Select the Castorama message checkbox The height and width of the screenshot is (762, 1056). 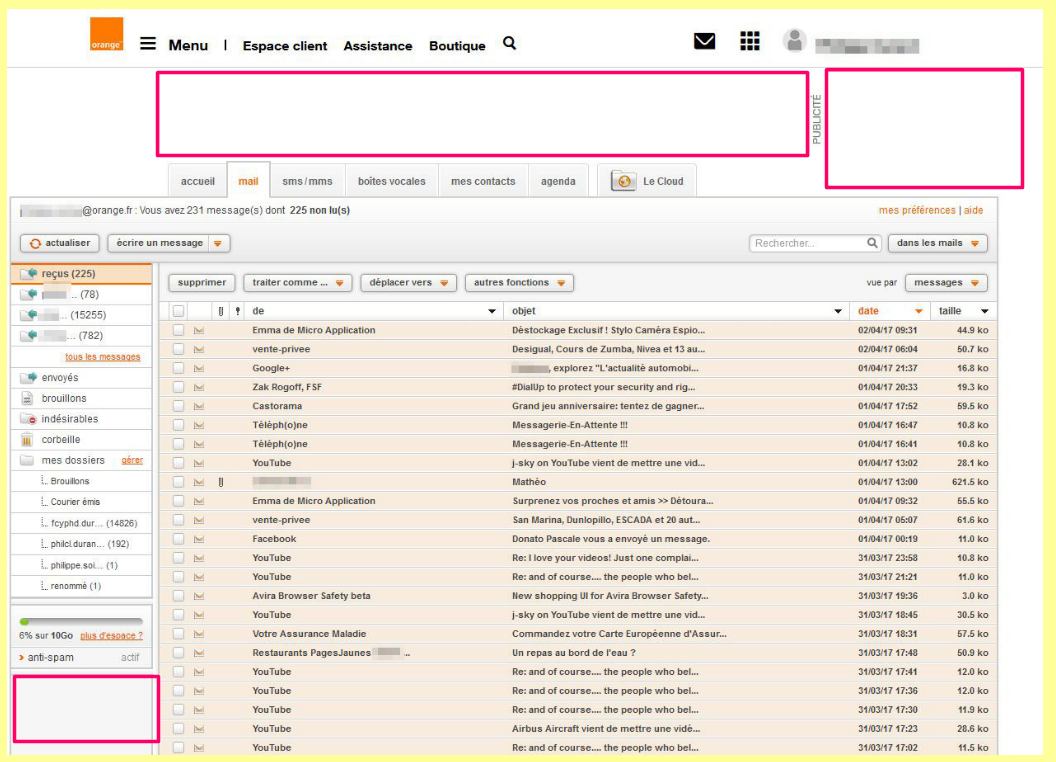(x=178, y=406)
